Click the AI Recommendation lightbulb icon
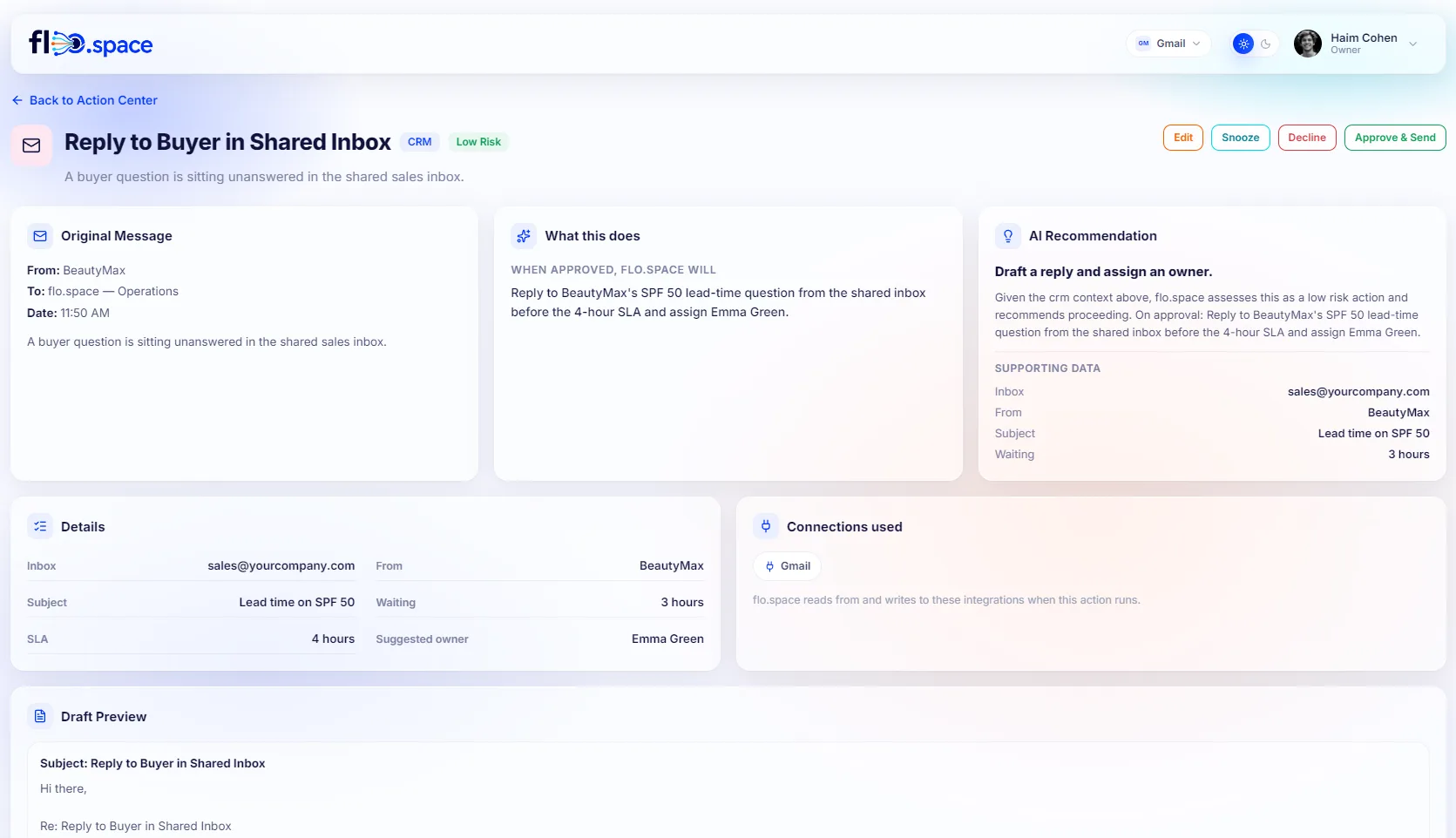 (x=1008, y=236)
